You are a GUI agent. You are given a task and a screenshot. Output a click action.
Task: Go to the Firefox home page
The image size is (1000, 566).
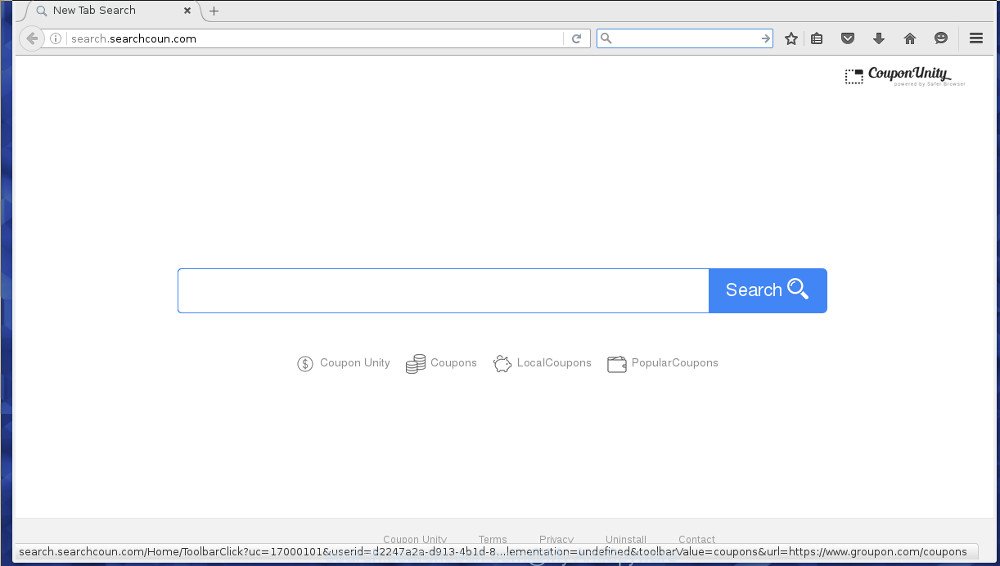[x=910, y=38]
